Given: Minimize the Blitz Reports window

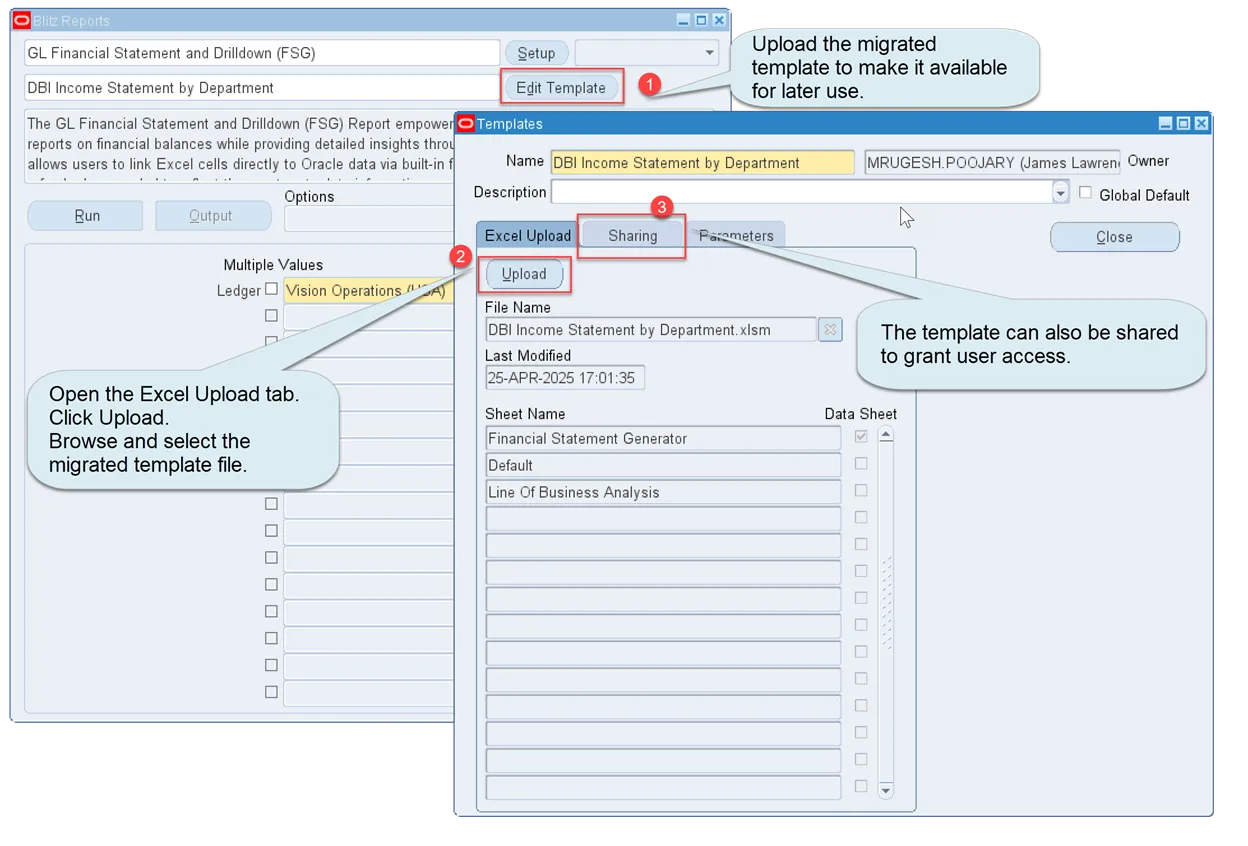Looking at the screenshot, I should (x=683, y=21).
